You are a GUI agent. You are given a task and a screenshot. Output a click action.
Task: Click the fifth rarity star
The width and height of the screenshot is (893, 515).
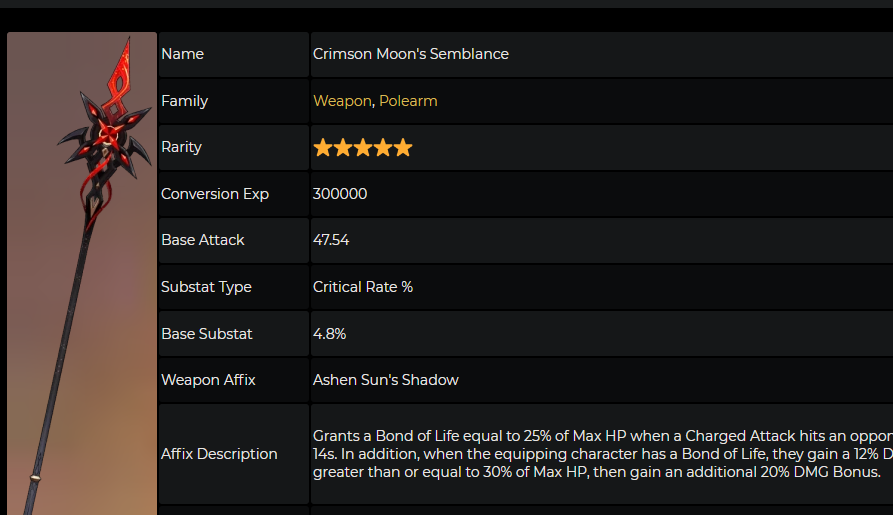[x=403, y=148]
